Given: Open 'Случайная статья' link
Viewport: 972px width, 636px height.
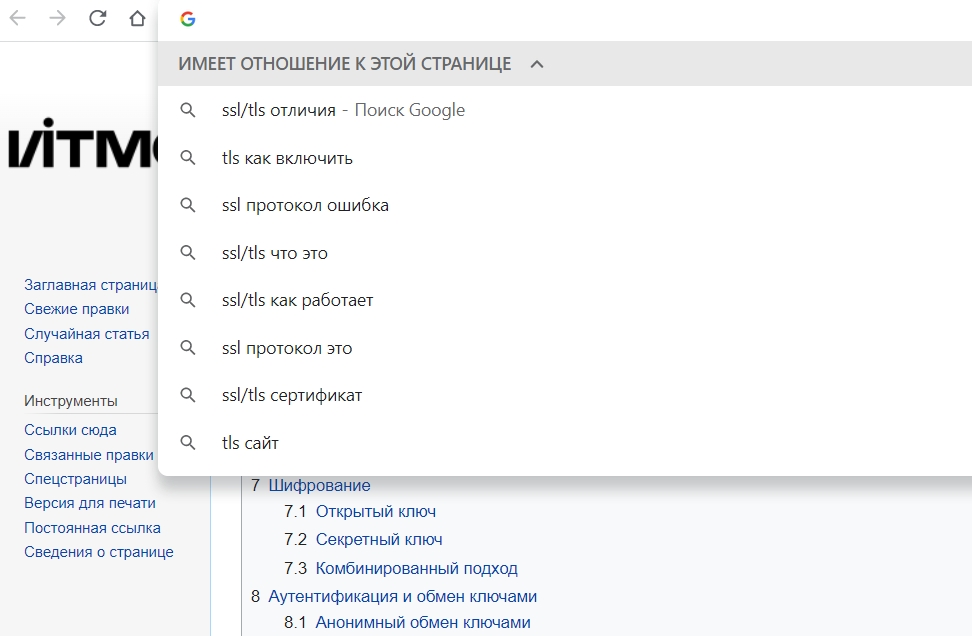Looking at the screenshot, I should 87,334.
